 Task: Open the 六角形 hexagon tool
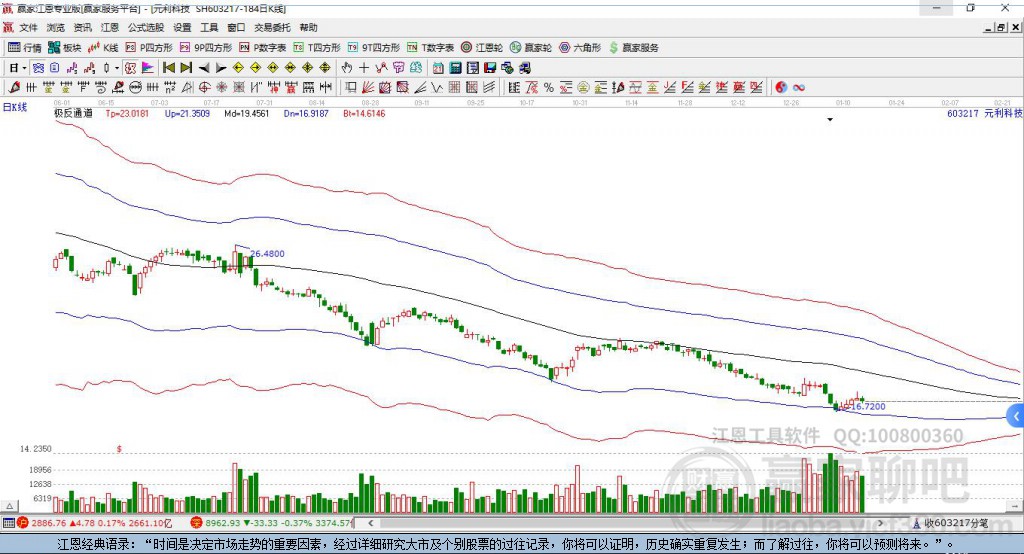pos(580,48)
